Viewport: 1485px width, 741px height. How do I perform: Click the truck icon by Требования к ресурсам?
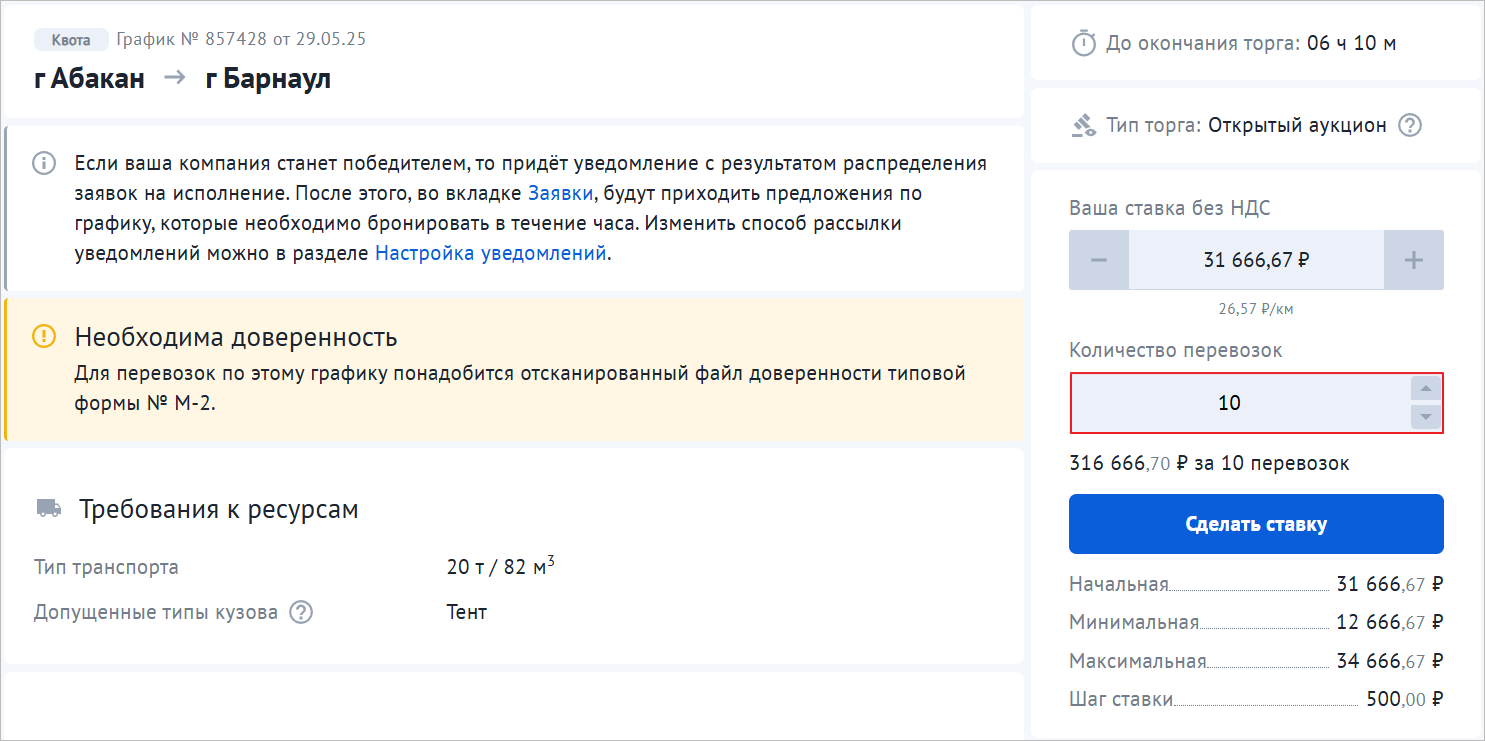point(49,508)
